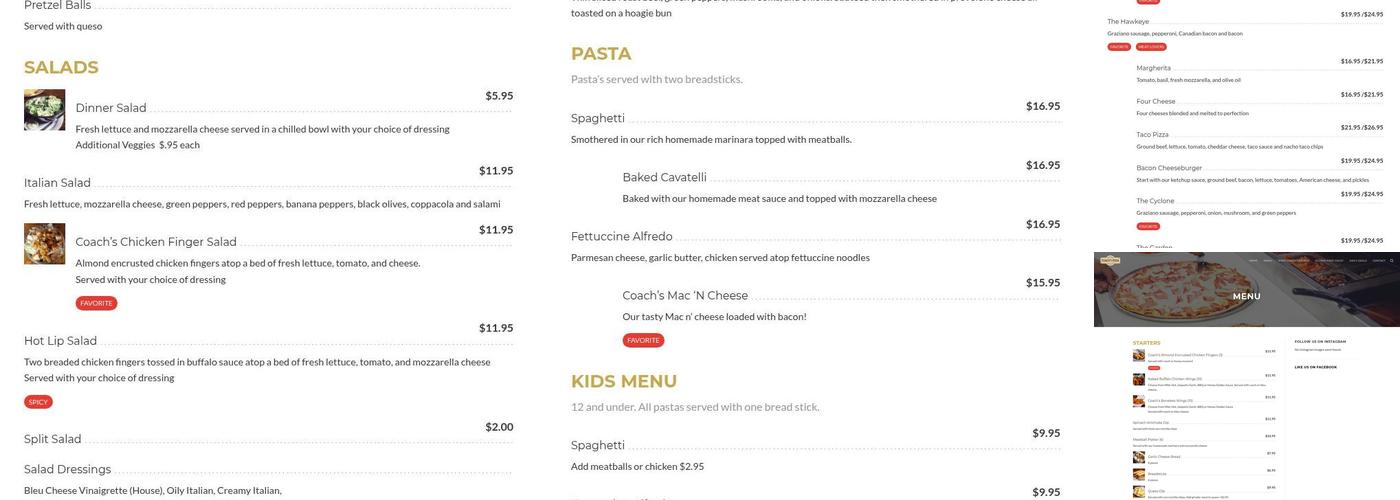This screenshot has height=500, width=1400.
Task: Click the Split Salad menu entry
Action: click(52, 439)
